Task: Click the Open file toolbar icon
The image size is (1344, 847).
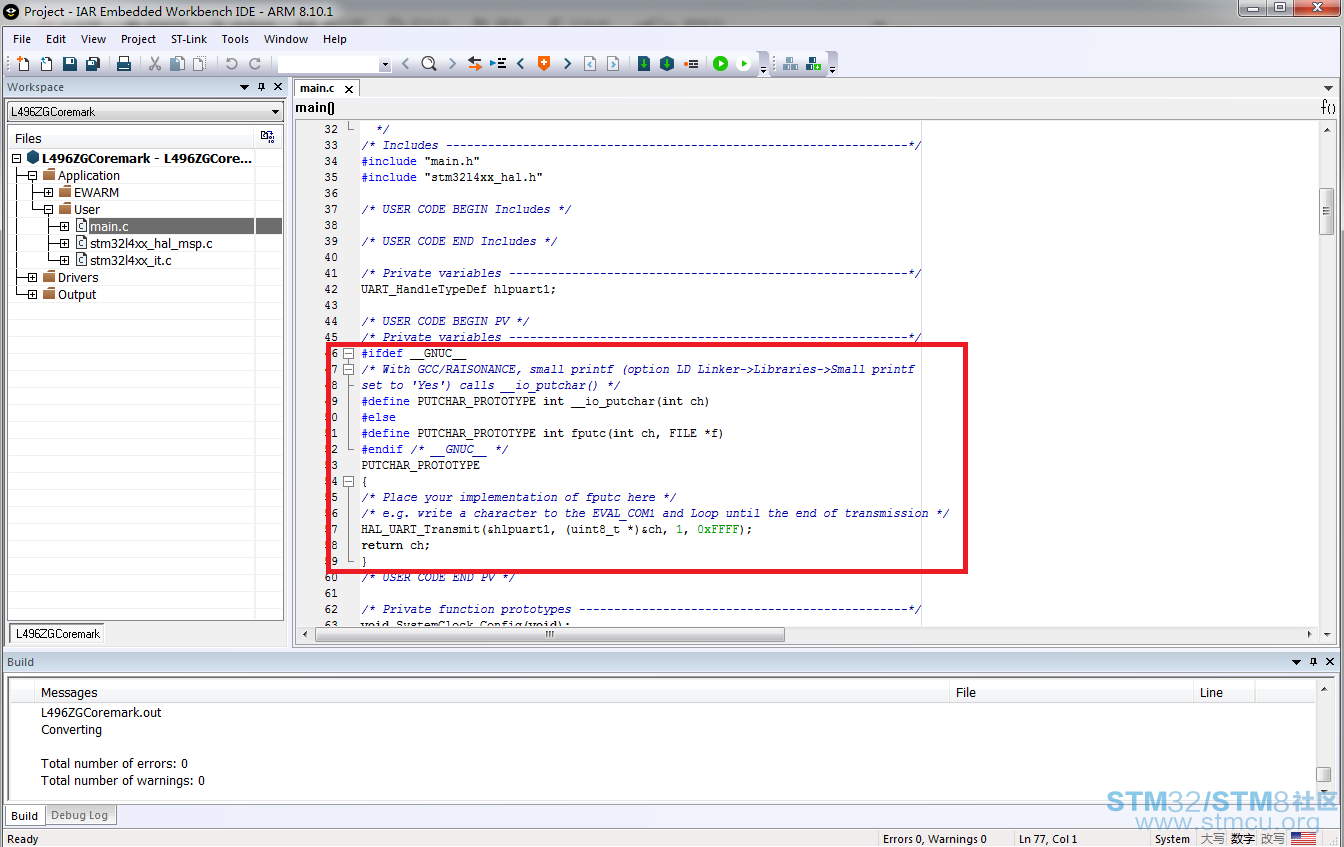Action: pyautogui.click(x=46, y=64)
